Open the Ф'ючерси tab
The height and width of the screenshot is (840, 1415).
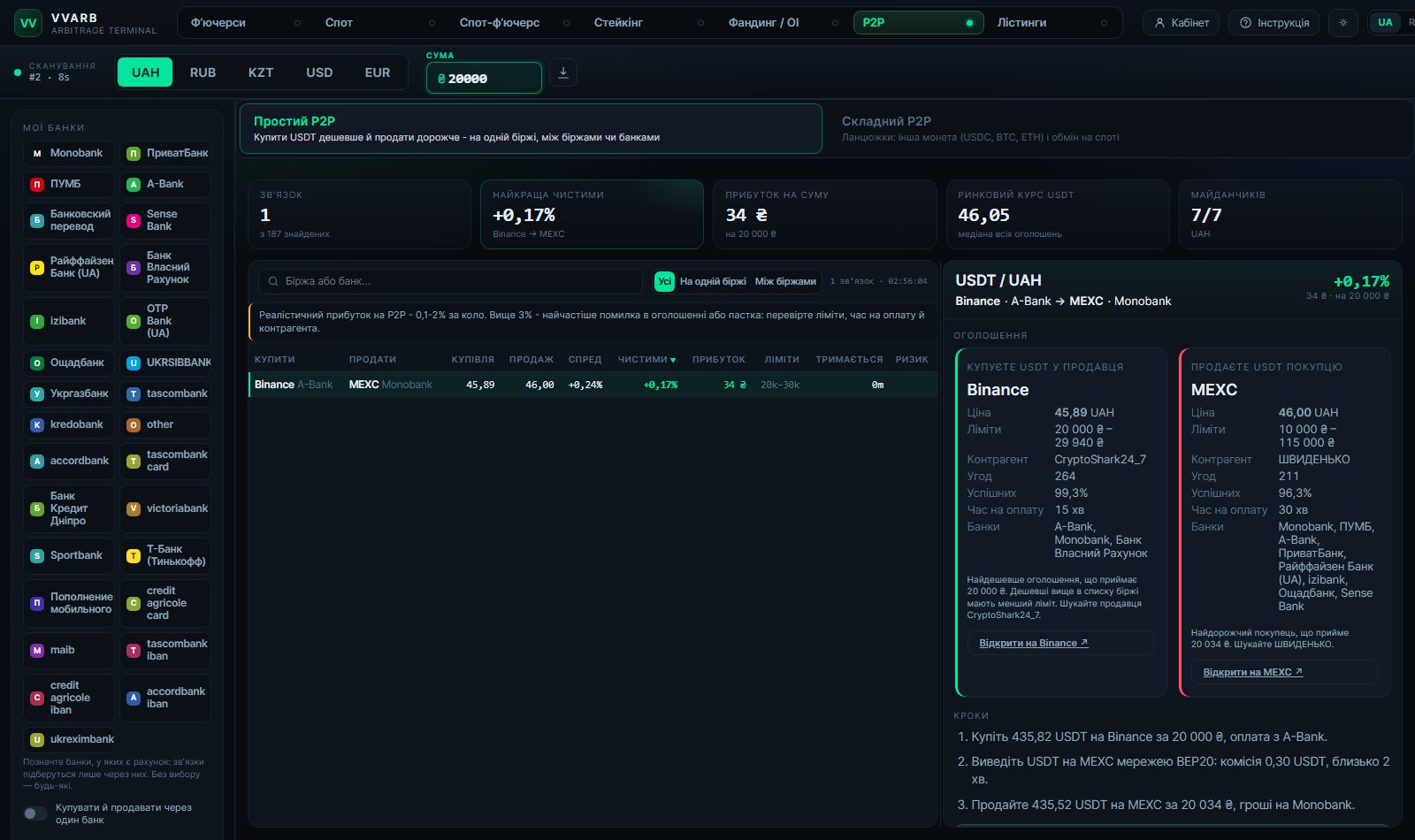tap(245, 23)
